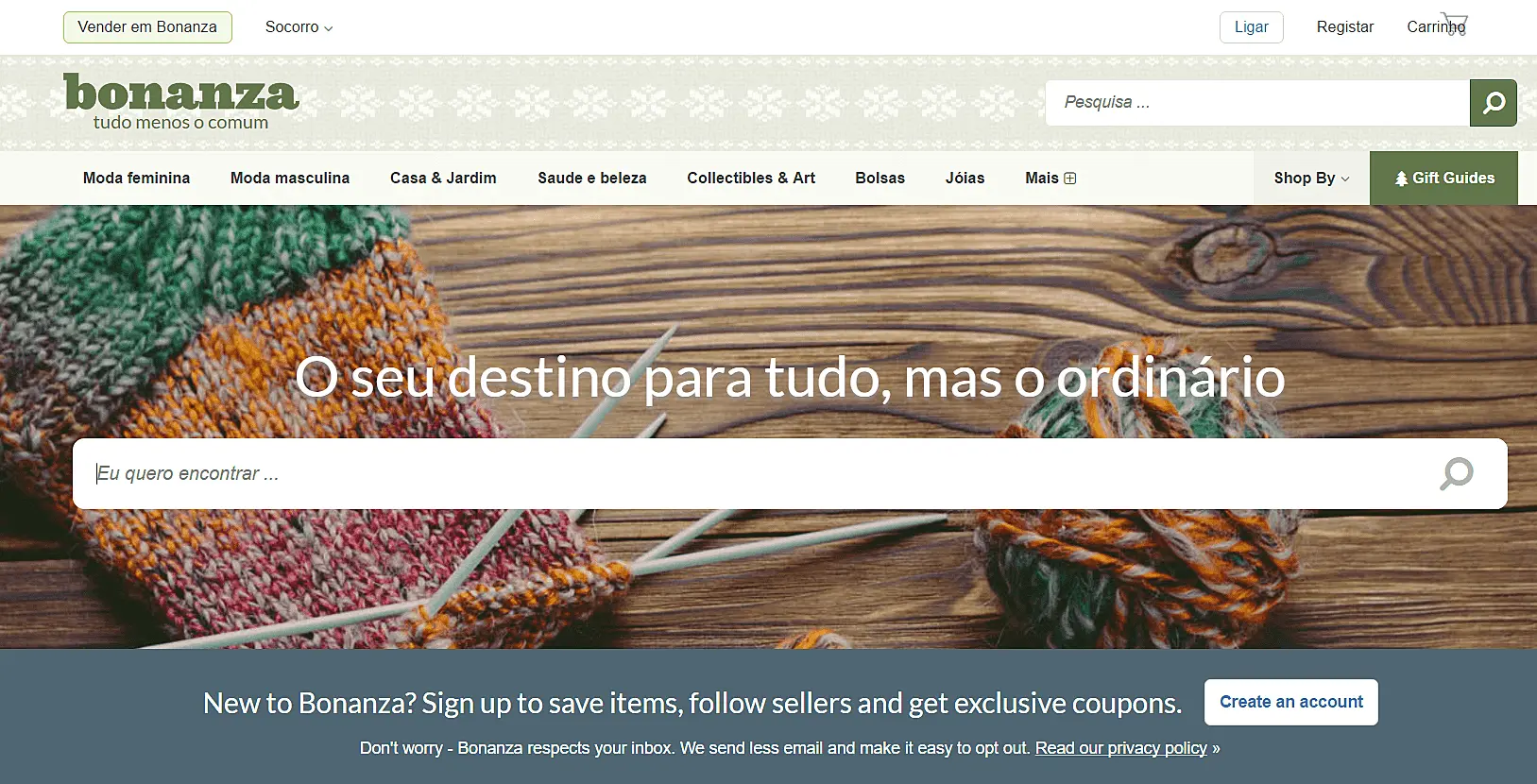Click the Eu quero encontrar input
This screenshot has height=784, width=1537.
756,473
